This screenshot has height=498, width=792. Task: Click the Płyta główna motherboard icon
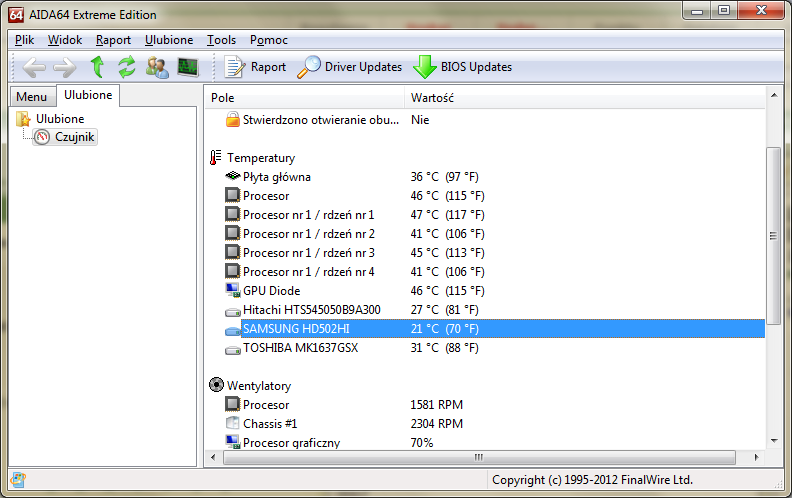232,176
